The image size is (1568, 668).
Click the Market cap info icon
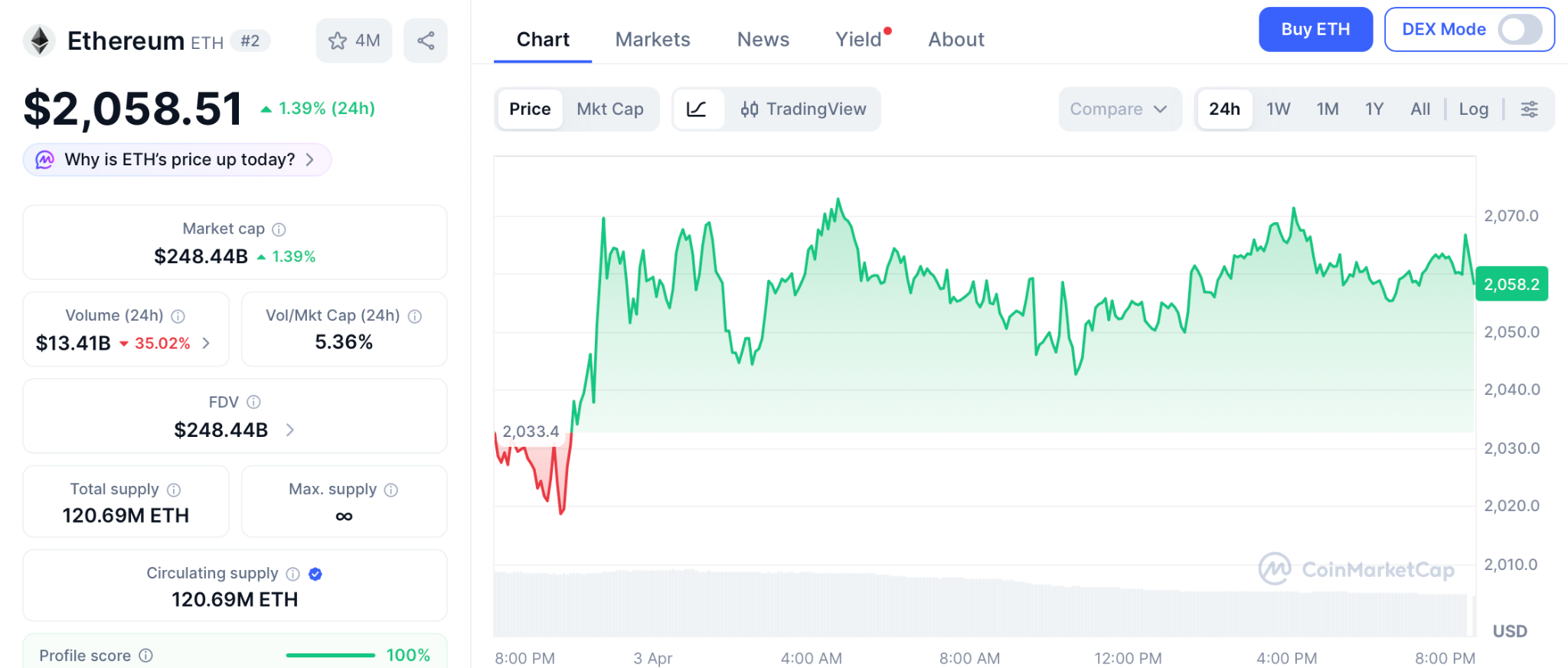coord(279,230)
